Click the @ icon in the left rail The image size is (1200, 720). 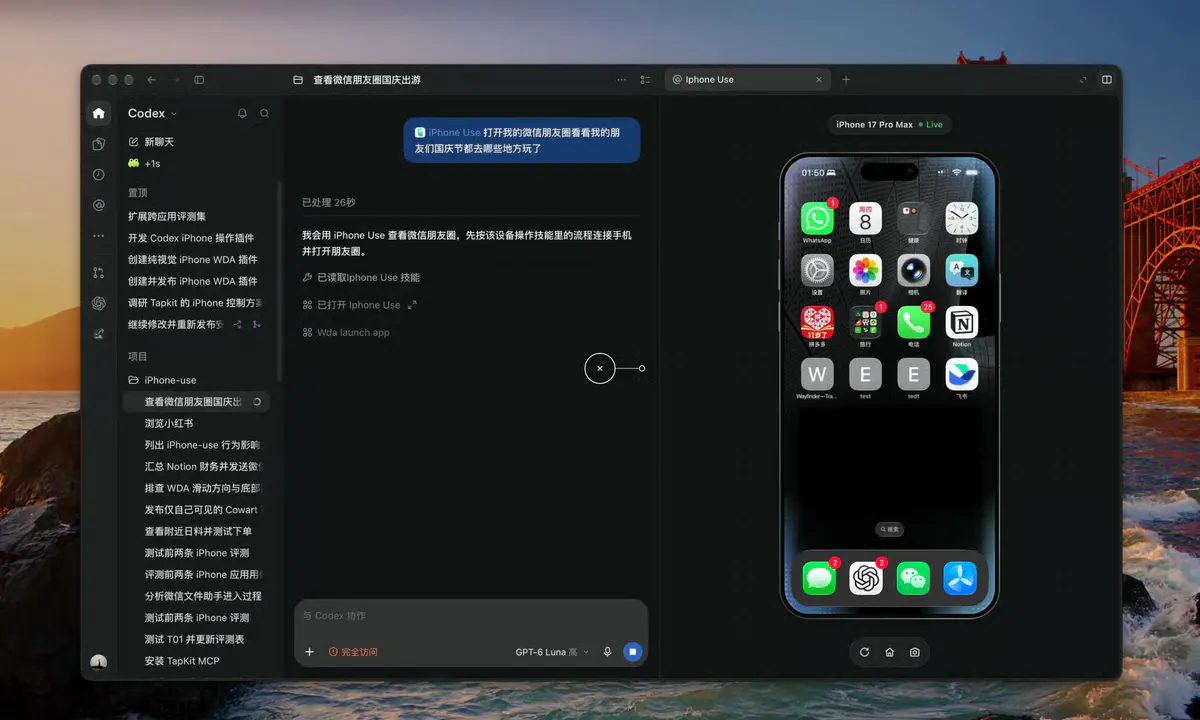(x=98, y=205)
